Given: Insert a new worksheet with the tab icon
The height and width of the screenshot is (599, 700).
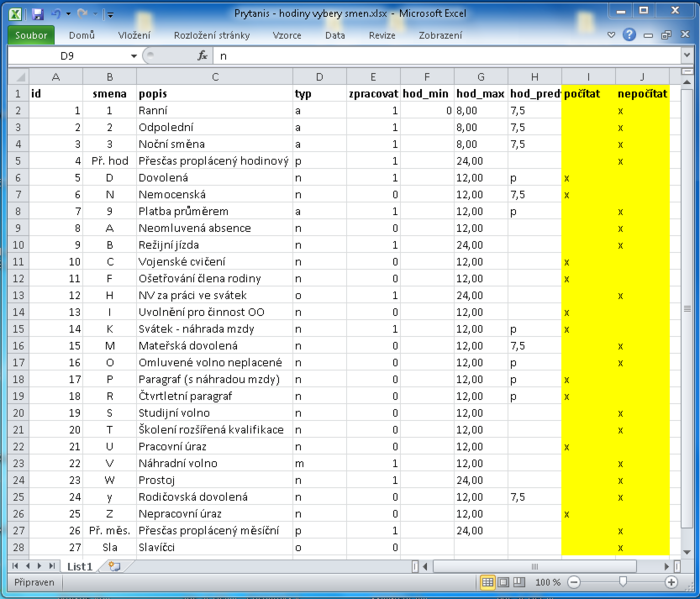Looking at the screenshot, I should click(114, 566).
